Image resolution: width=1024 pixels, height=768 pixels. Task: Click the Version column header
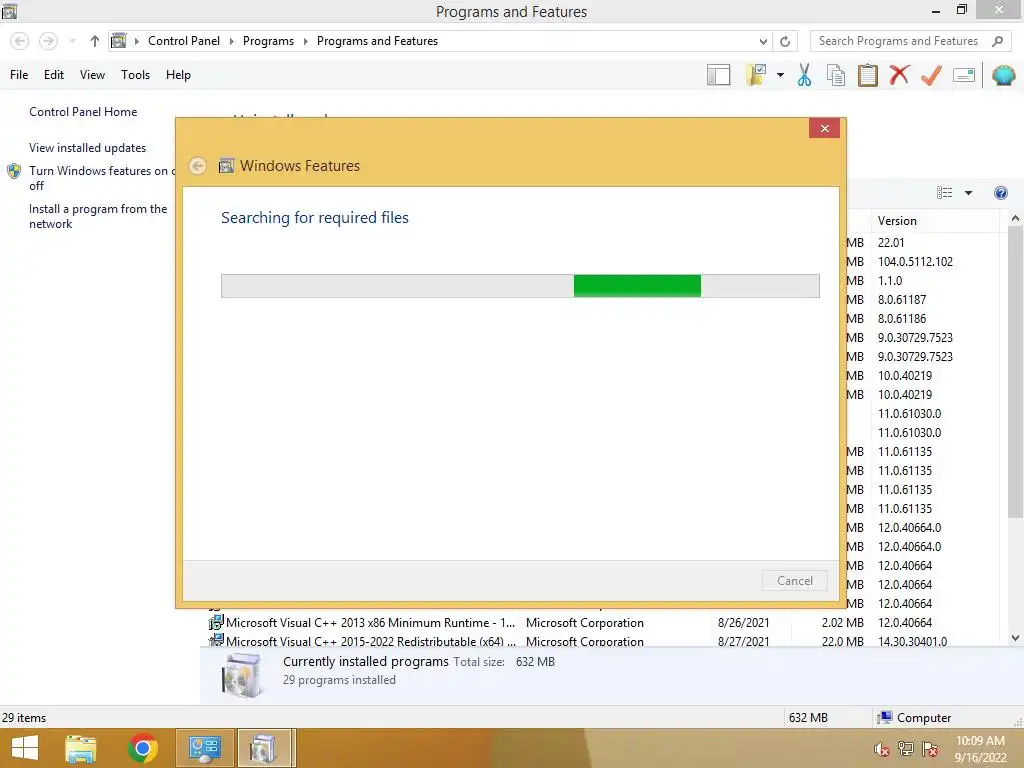pyautogui.click(x=935, y=221)
